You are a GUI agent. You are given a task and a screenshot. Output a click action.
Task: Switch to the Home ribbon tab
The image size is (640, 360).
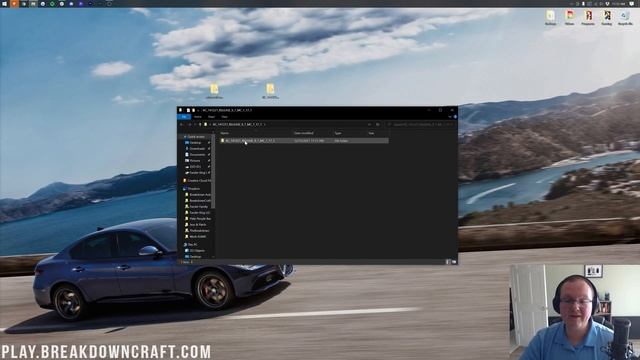point(198,117)
